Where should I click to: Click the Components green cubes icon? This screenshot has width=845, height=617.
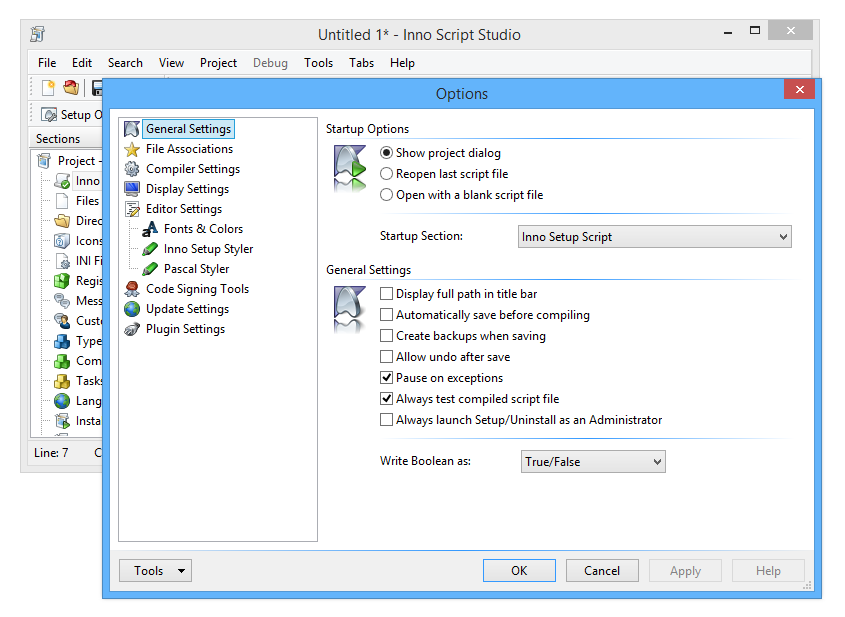[62, 361]
